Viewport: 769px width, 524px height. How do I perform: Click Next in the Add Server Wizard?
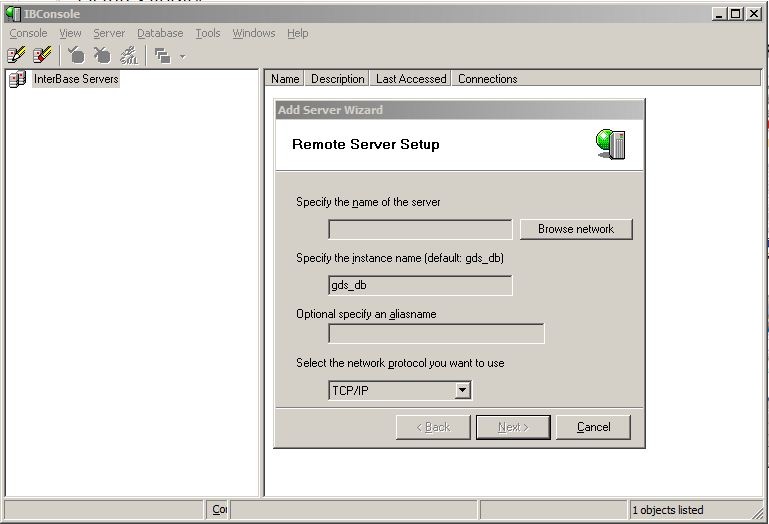coord(513,427)
